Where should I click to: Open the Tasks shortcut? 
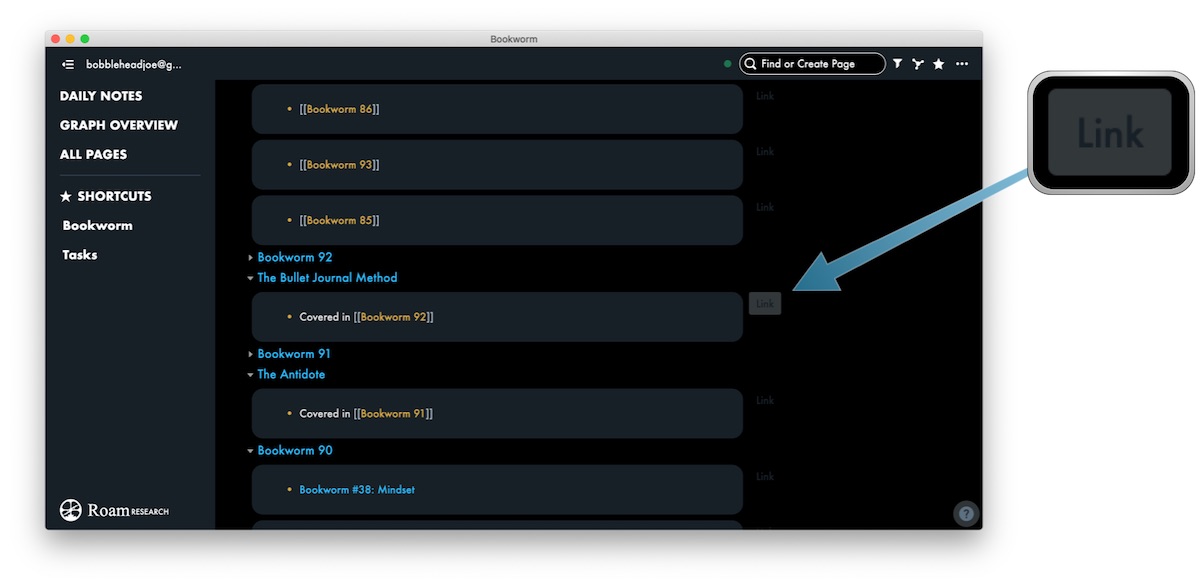(79, 254)
